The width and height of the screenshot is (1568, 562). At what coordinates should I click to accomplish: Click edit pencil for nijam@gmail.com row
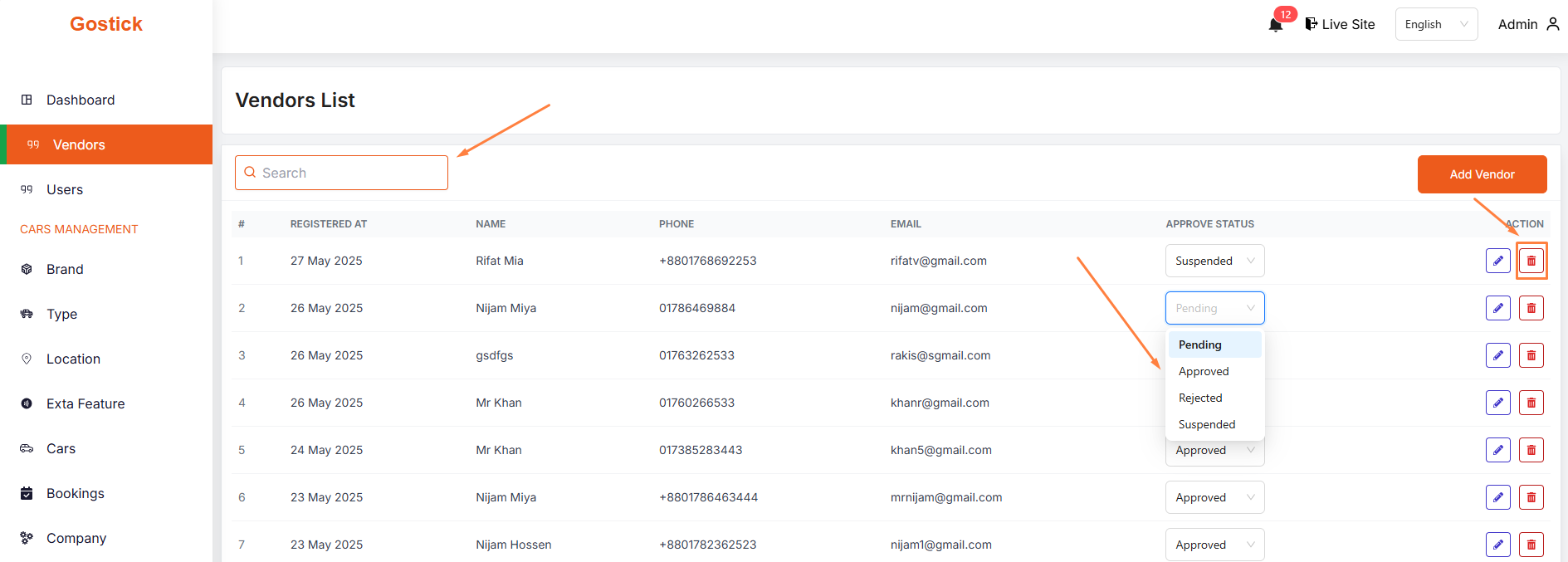[1497, 308]
